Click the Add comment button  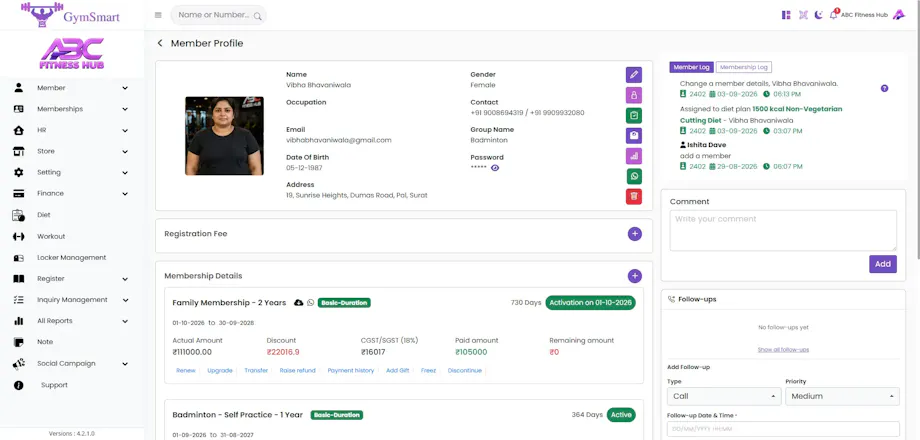tap(882, 264)
